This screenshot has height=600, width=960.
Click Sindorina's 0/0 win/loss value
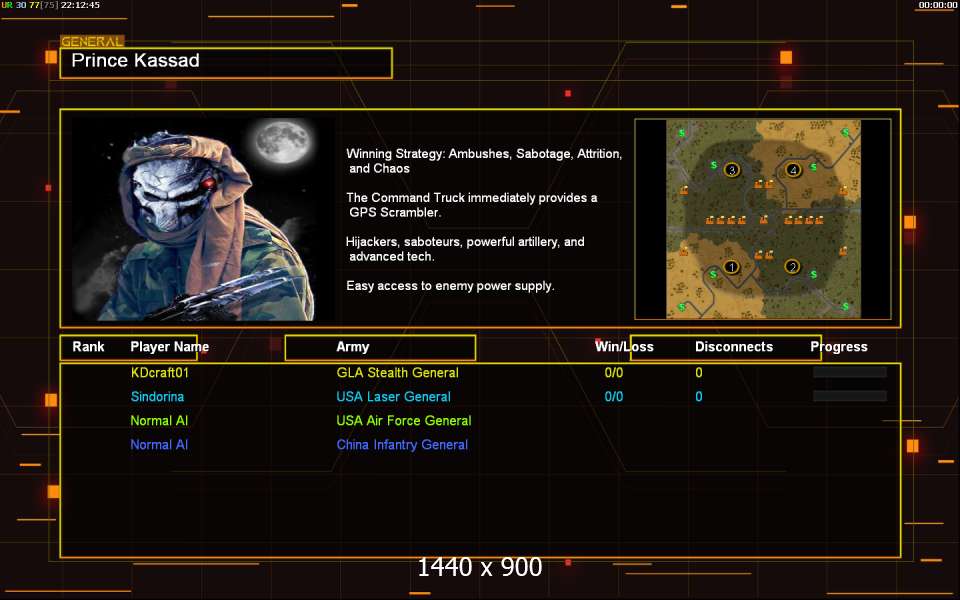point(613,396)
